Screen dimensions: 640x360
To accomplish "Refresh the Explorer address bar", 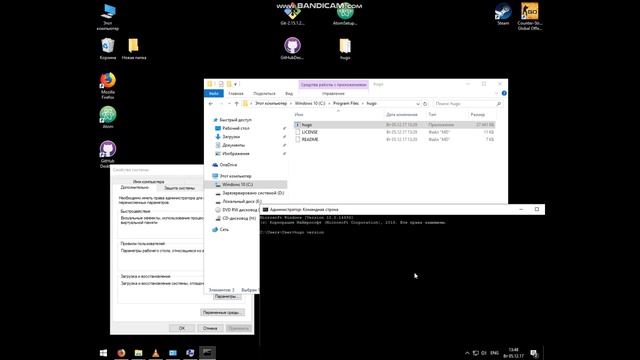I will tap(425, 104).
